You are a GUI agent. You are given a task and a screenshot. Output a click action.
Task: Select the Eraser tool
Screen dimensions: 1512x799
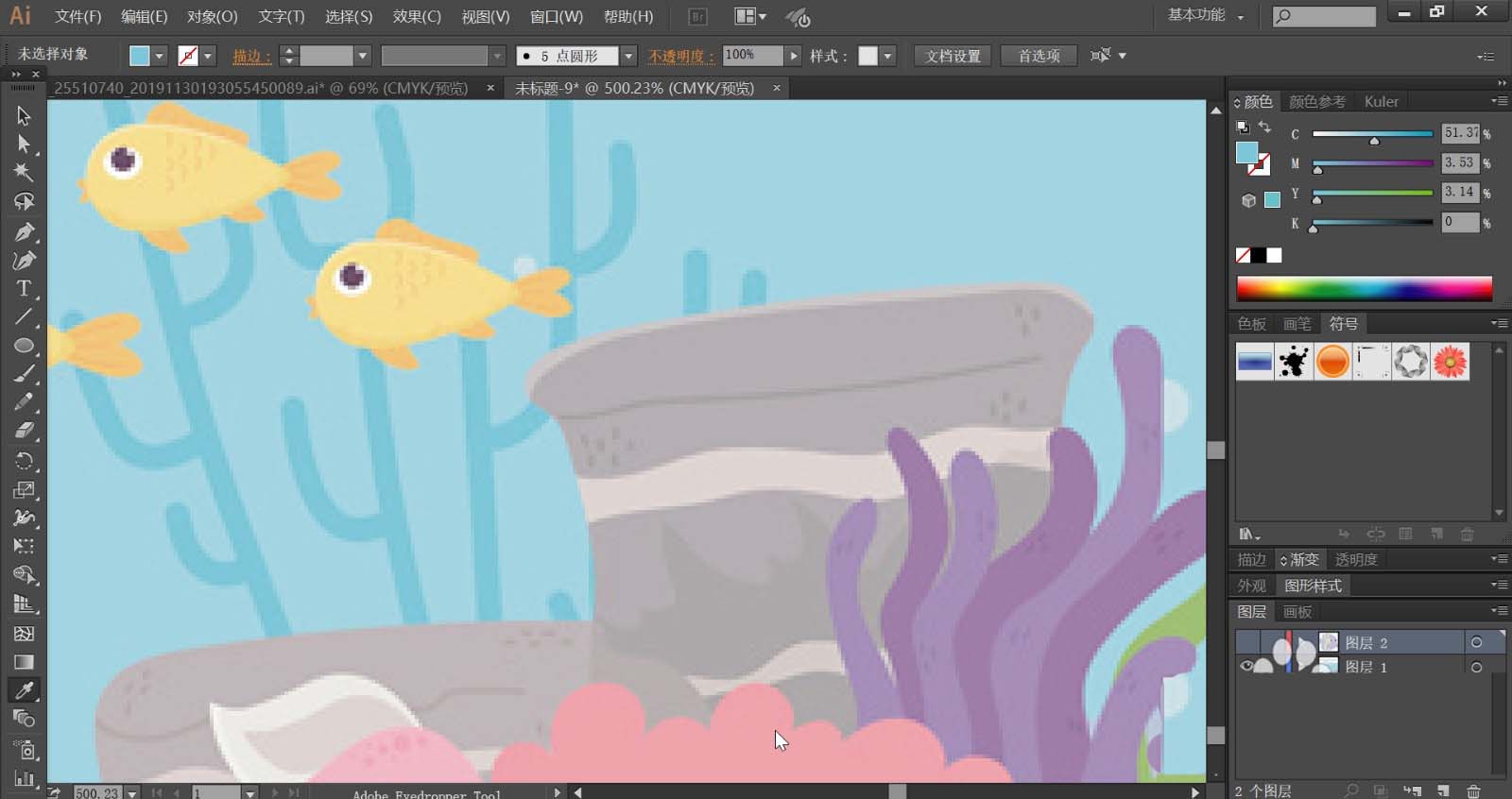(x=24, y=432)
